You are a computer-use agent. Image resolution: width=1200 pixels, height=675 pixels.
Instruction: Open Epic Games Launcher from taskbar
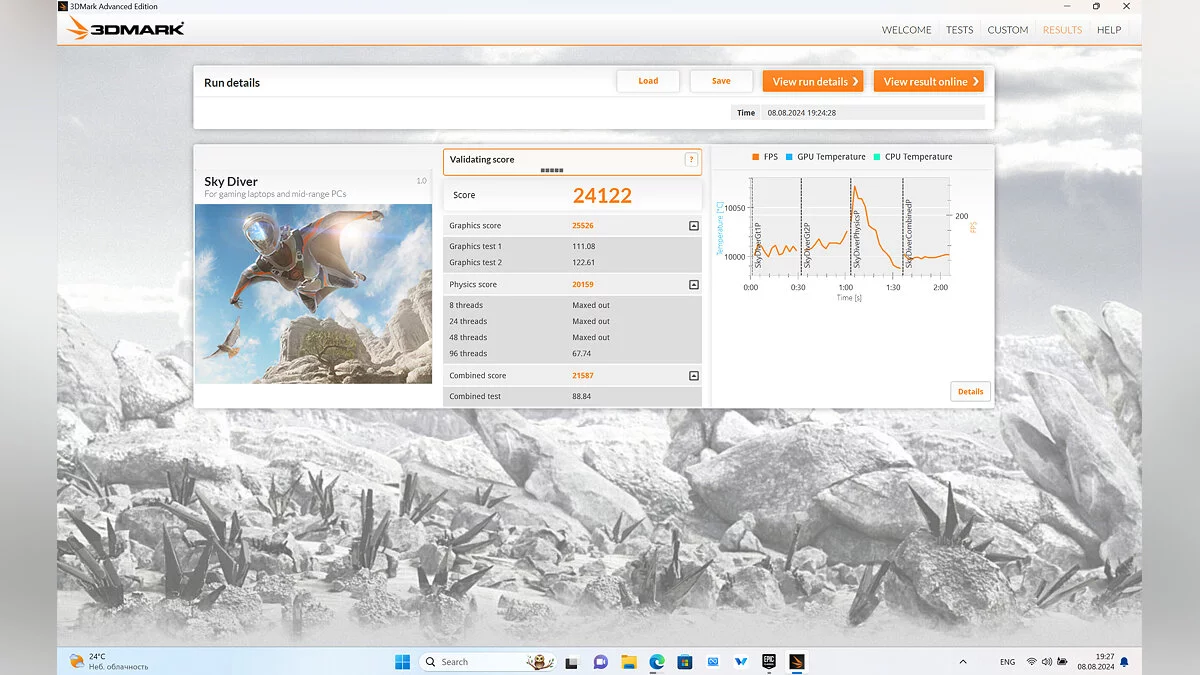click(769, 662)
